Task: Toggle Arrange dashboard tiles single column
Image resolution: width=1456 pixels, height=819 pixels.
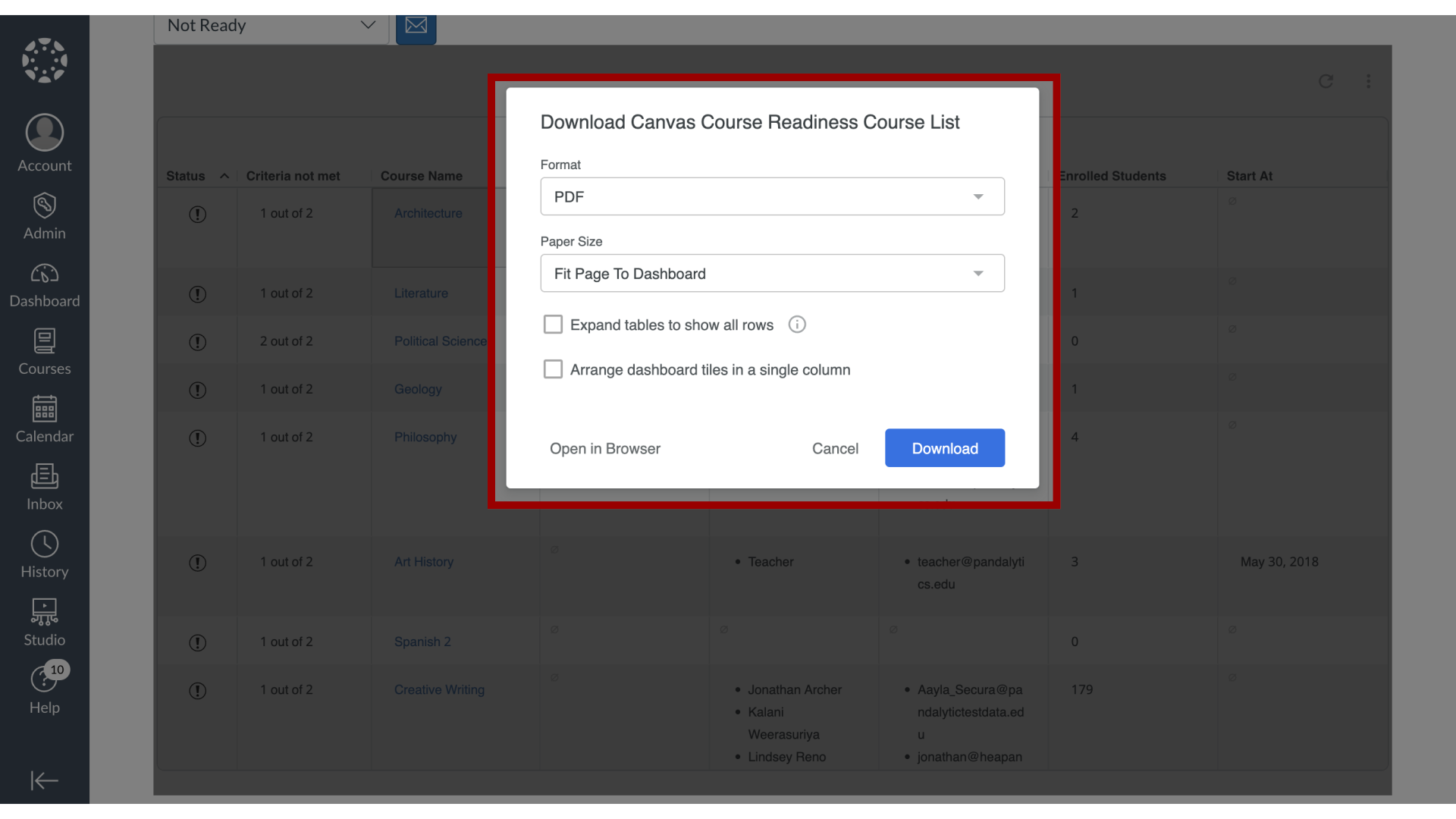Action: 553,369
